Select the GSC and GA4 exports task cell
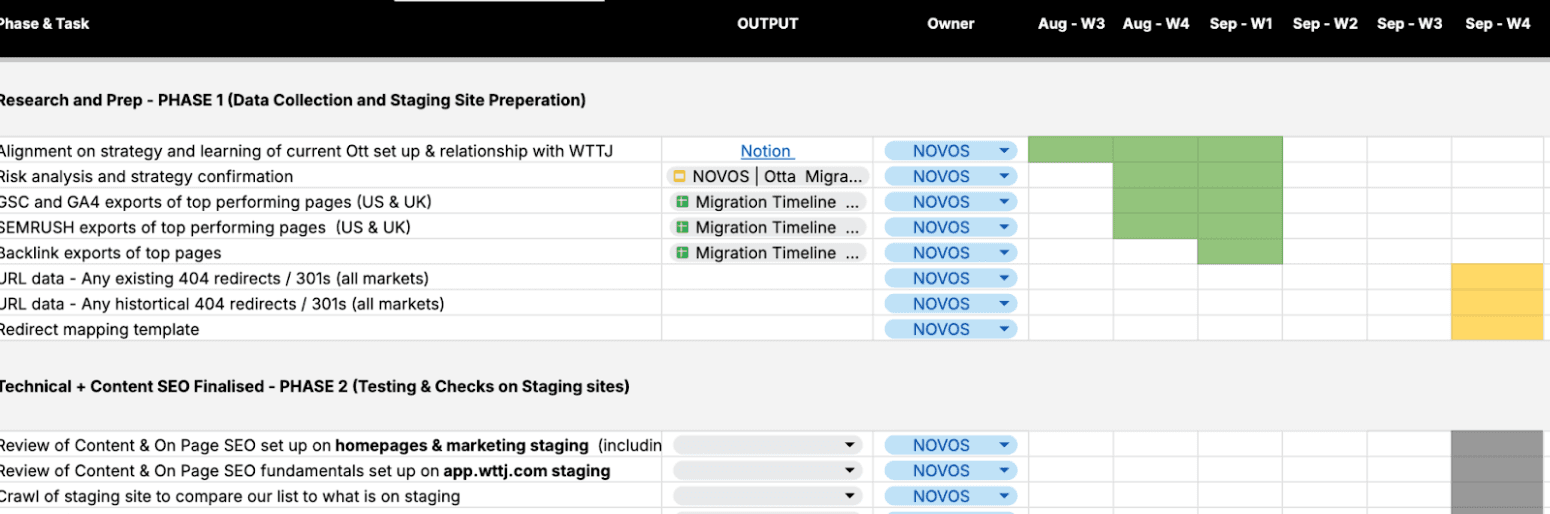 [x=330, y=202]
